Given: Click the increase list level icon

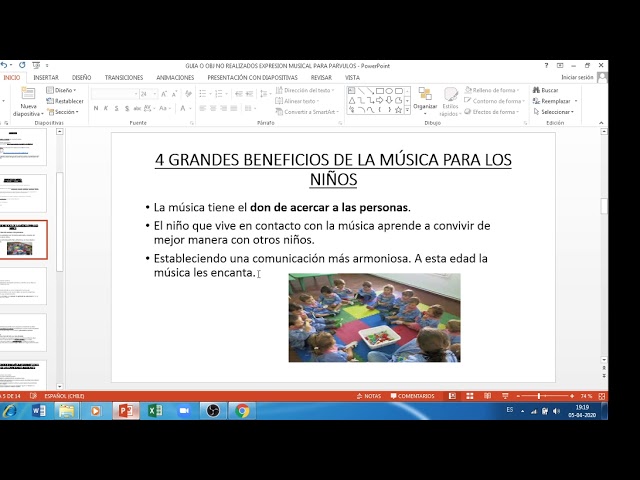Looking at the screenshot, I should pos(250,94).
